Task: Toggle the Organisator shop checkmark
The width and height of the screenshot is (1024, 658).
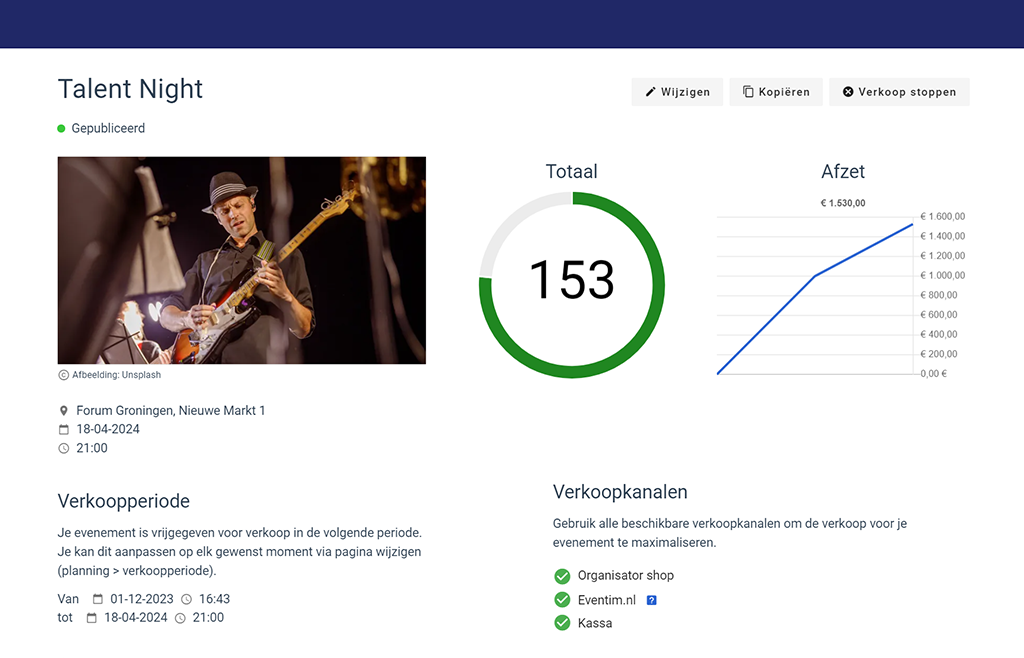Action: 562,576
